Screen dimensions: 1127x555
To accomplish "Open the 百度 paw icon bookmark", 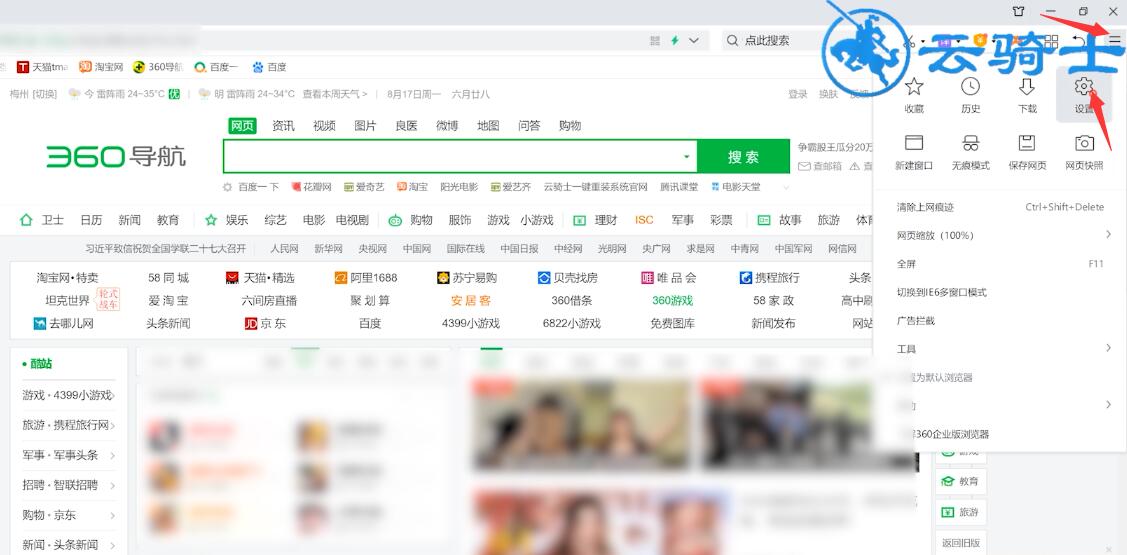I will (x=270, y=67).
